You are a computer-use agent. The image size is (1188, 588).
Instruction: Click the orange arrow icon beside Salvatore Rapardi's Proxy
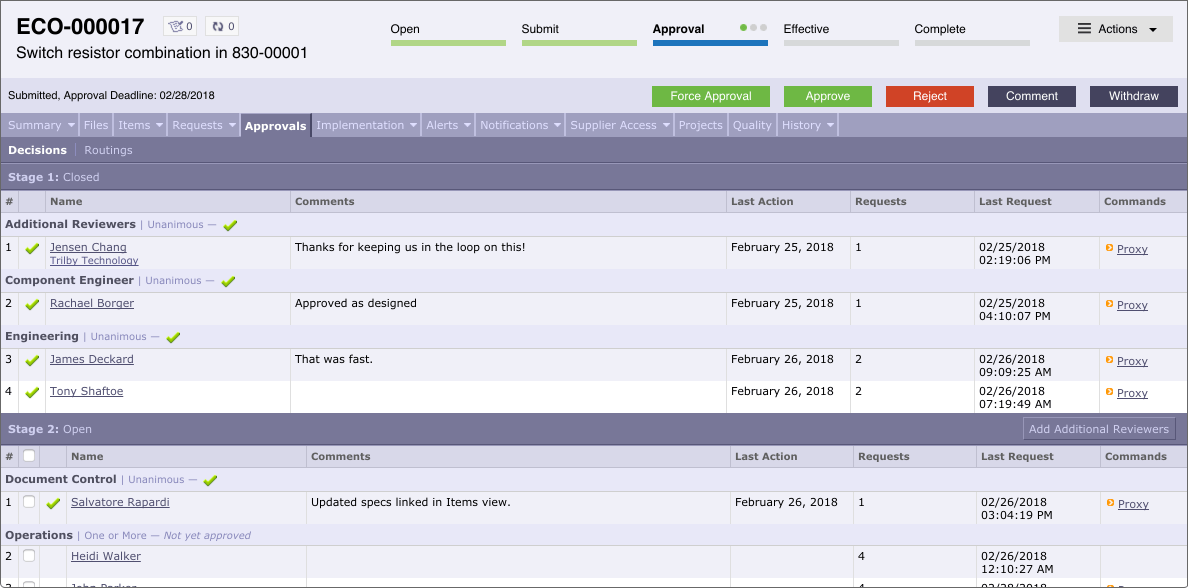[1110, 502]
